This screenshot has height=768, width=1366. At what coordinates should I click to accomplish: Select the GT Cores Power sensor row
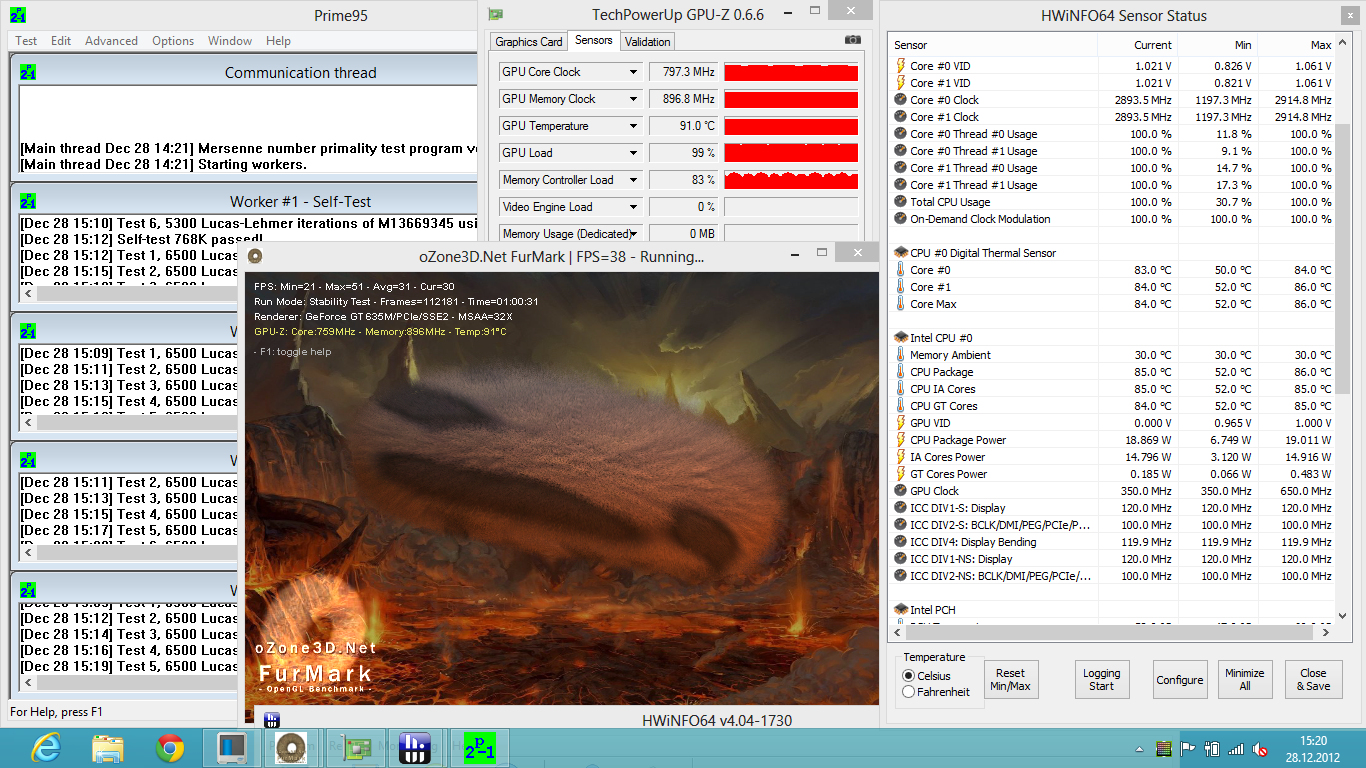point(1113,474)
